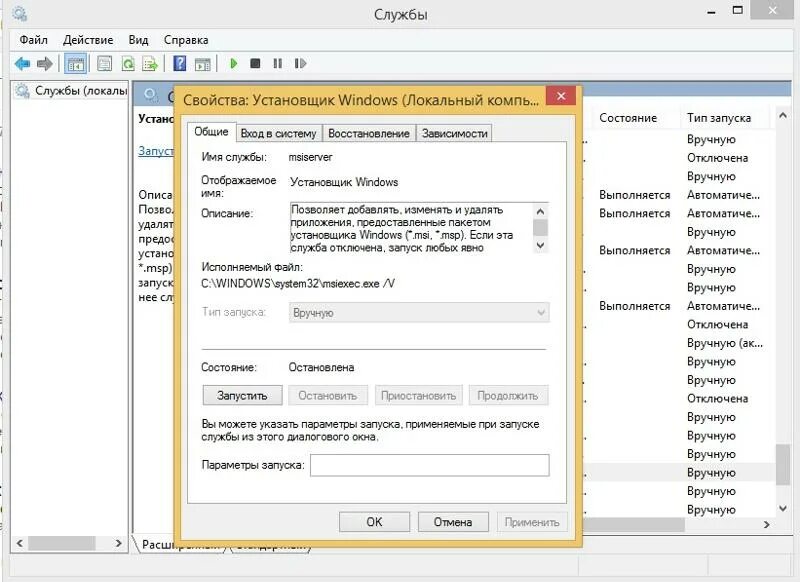This screenshot has height=582, width=800.
Task: Close the Свойства dialog with red X
Action: 561,95
